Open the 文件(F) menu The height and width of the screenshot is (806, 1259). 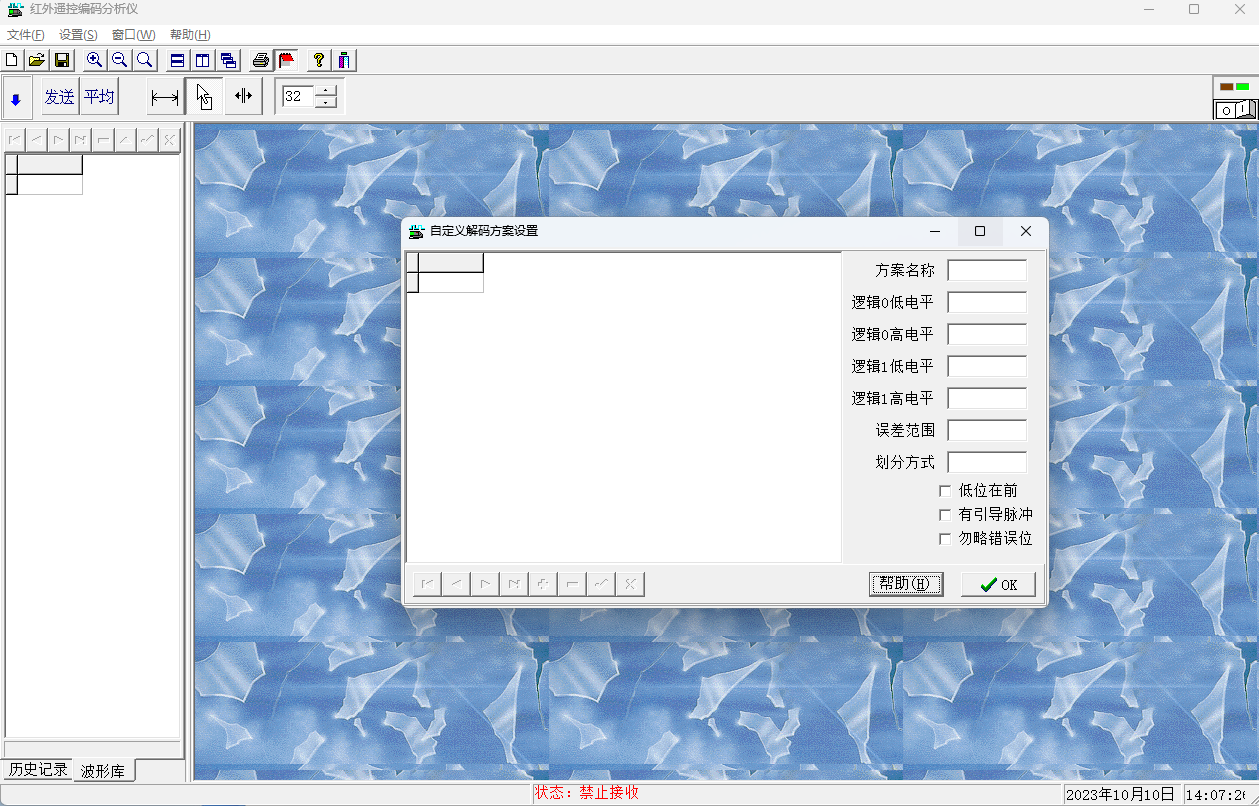coord(26,35)
